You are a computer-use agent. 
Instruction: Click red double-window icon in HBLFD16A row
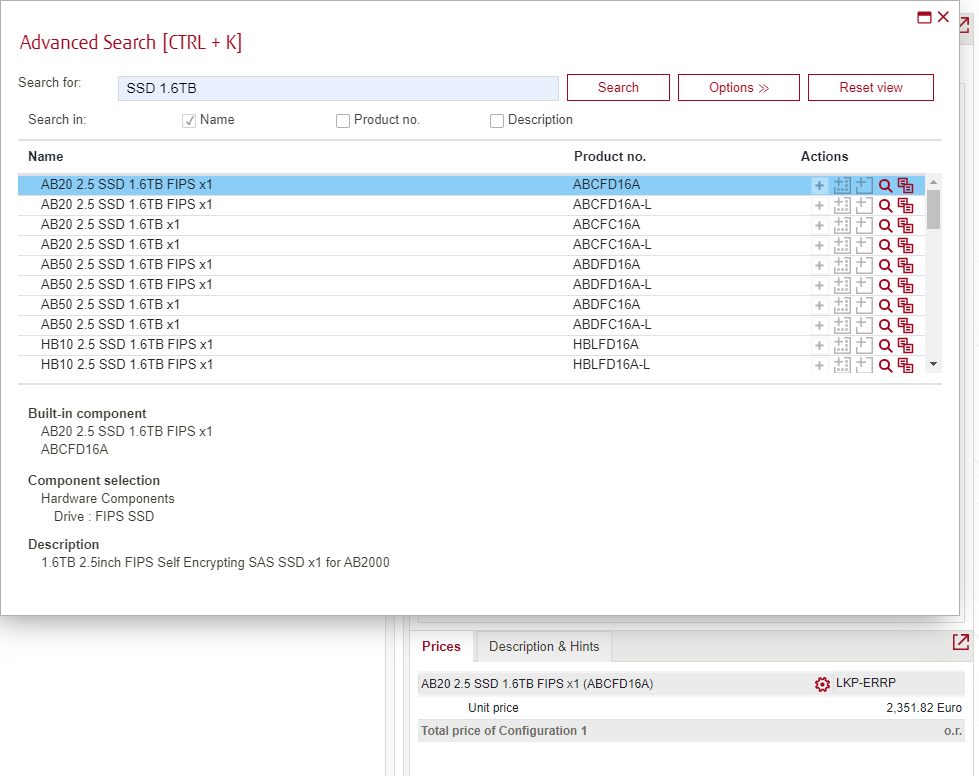click(905, 345)
